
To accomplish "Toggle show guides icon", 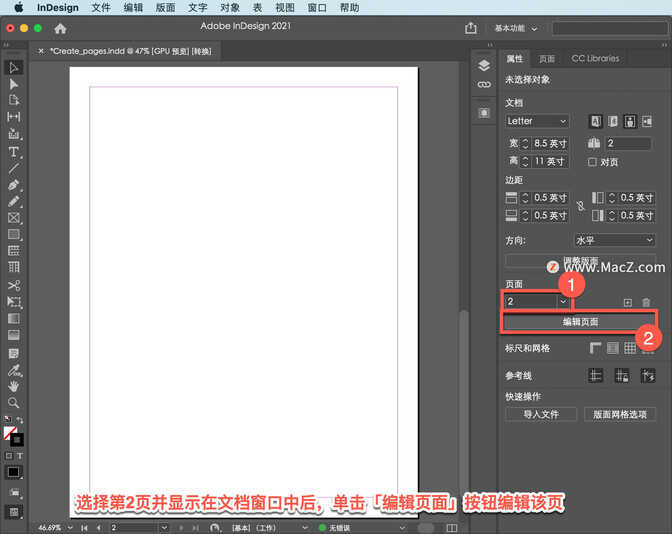I will click(x=595, y=376).
